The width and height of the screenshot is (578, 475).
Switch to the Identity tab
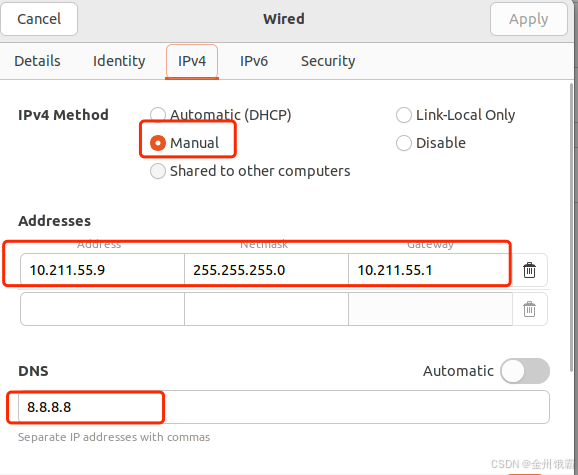(119, 61)
